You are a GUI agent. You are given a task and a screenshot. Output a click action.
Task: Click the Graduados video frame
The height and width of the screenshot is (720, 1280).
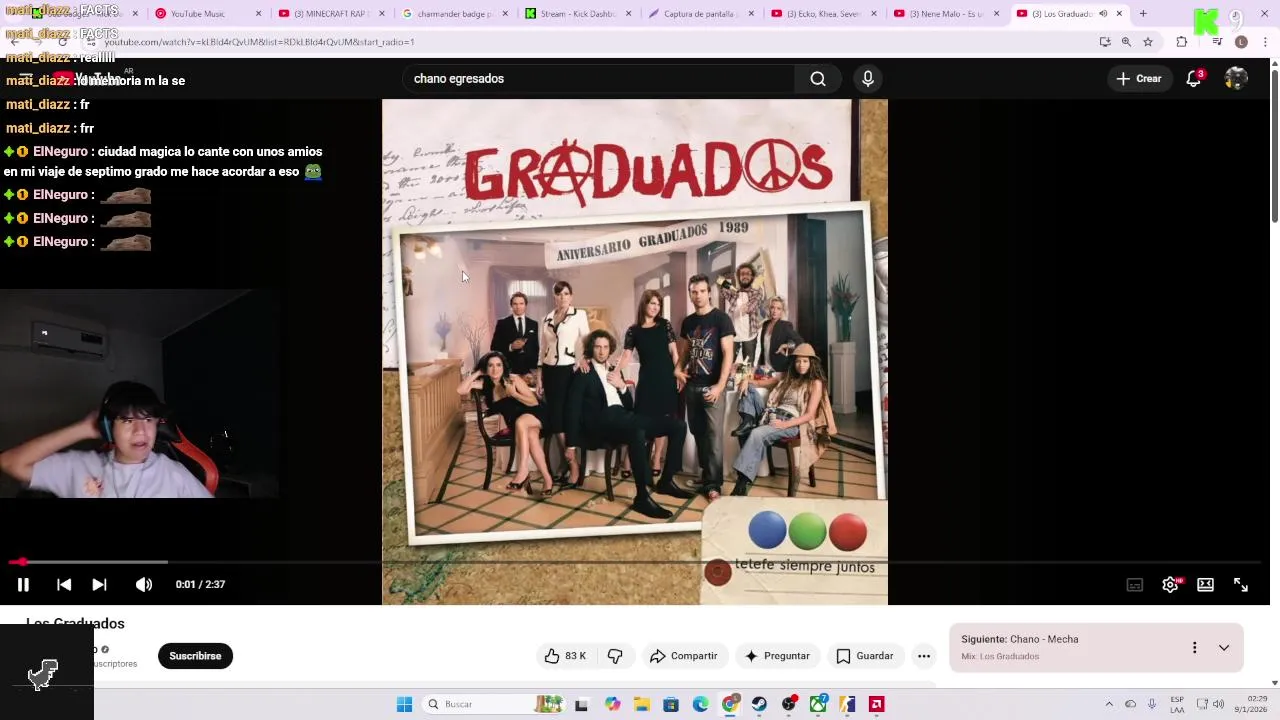[x=635, y=352]
